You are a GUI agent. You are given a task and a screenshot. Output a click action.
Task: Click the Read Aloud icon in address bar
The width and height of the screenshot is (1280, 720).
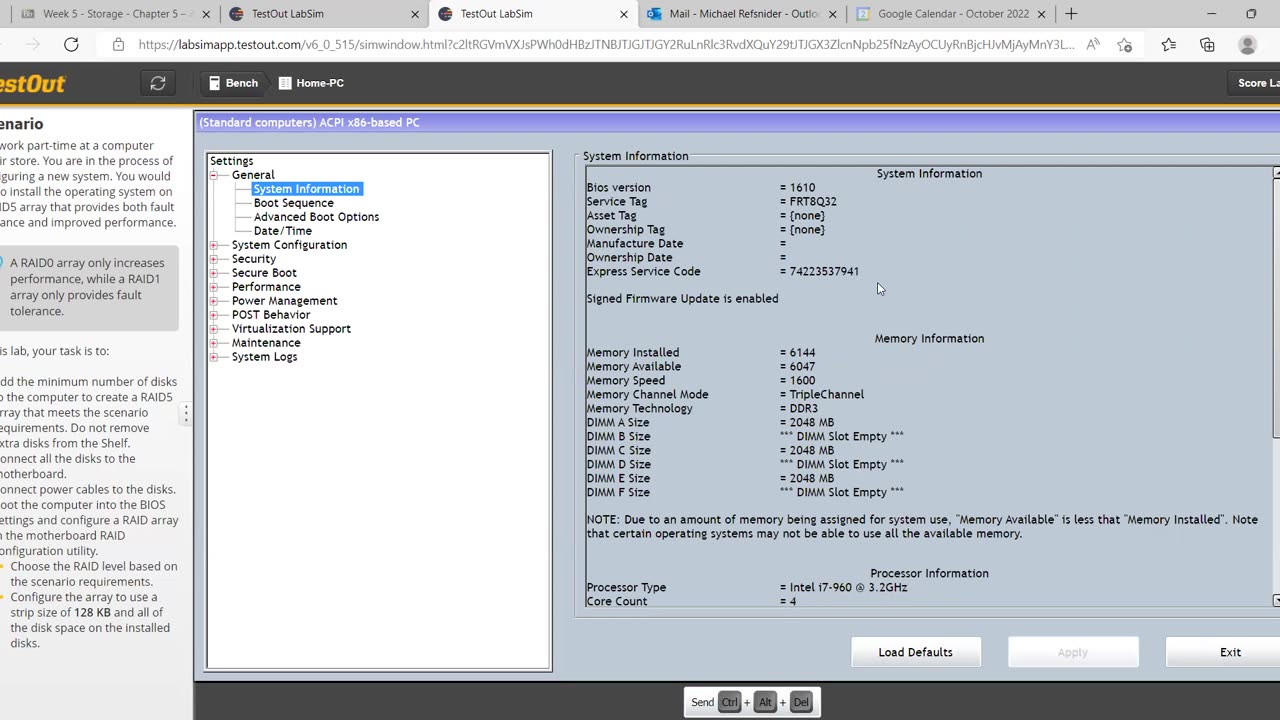click(1093, 45)
